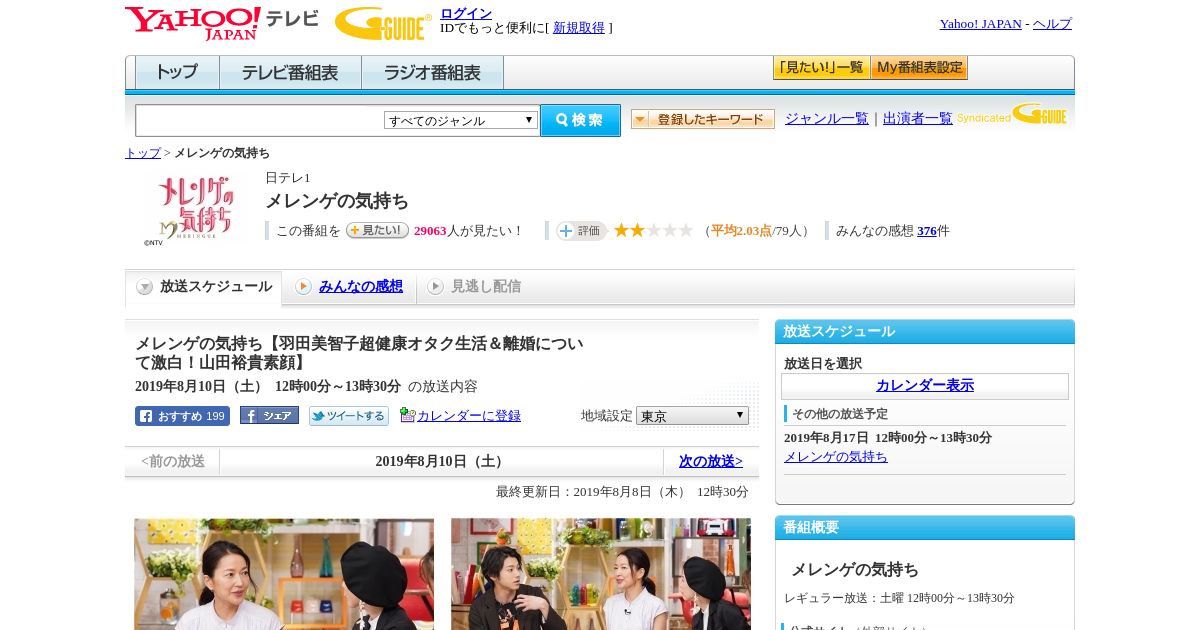This screenshot has height=630, width=1200.
Task: Select the 放送スケジュール tab
Action: click(x=204, y=287)
